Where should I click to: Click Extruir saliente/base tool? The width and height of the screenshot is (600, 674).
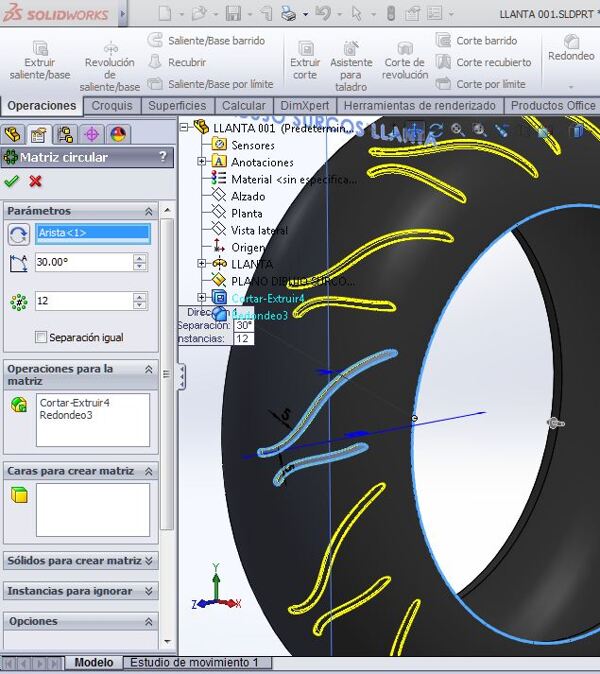pos(40,60)
